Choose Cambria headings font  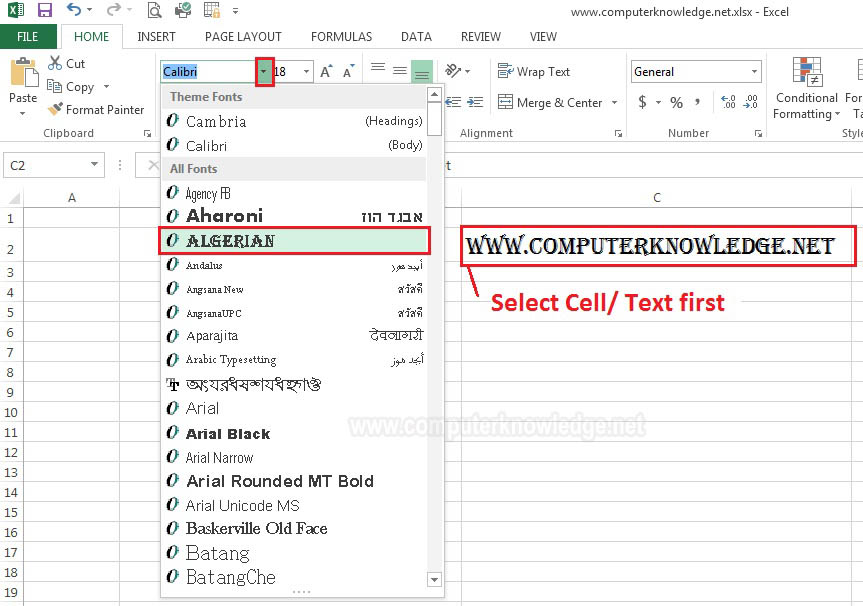294,121
